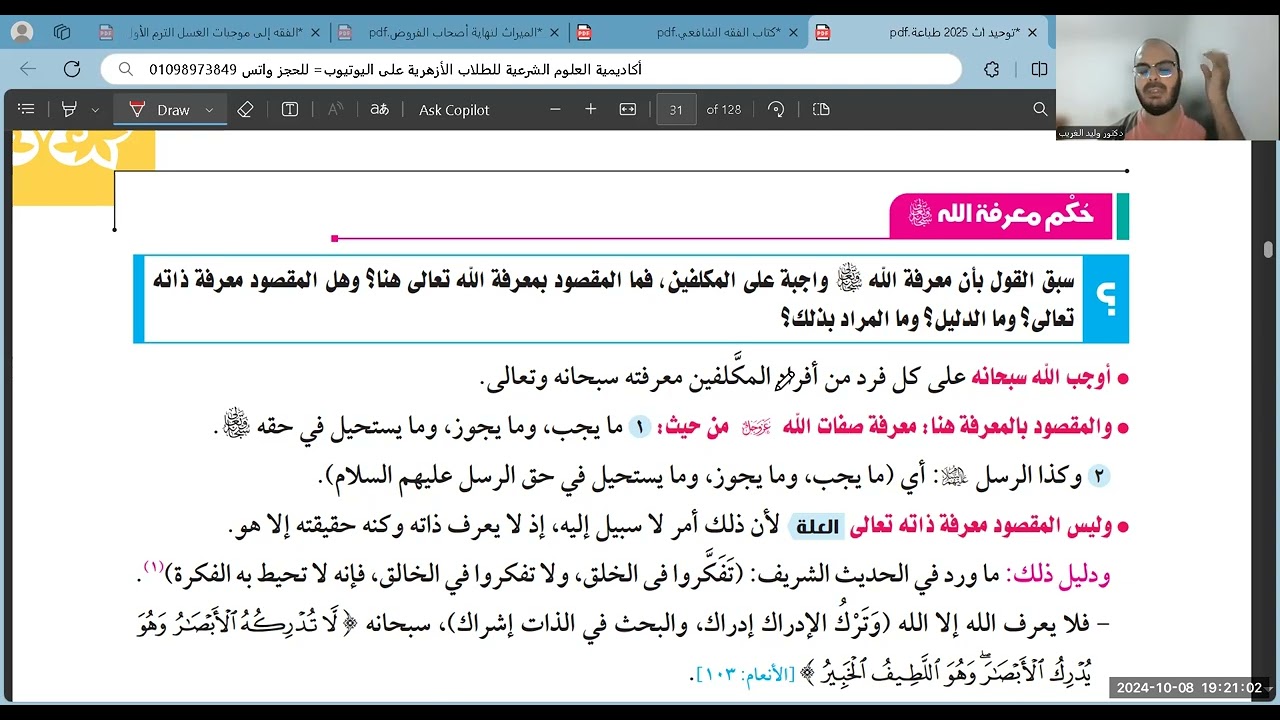The width and height of the screenshot is (1280, 720).
Task: Expand the Highlight color options dropdown
Action: pos(95,110)
